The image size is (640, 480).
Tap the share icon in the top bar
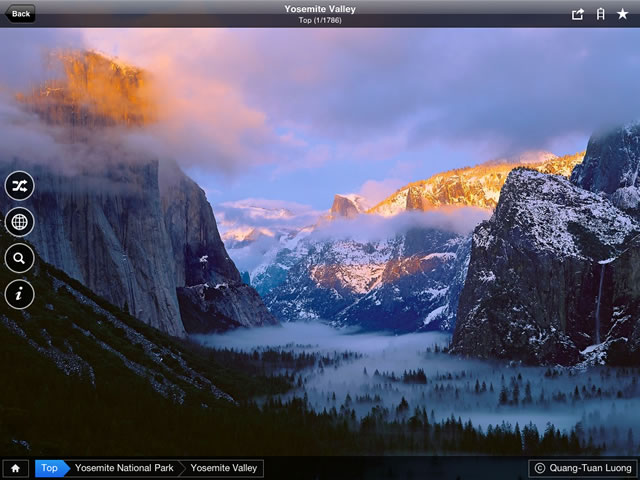pyautogui.click(x=577, y=14)
